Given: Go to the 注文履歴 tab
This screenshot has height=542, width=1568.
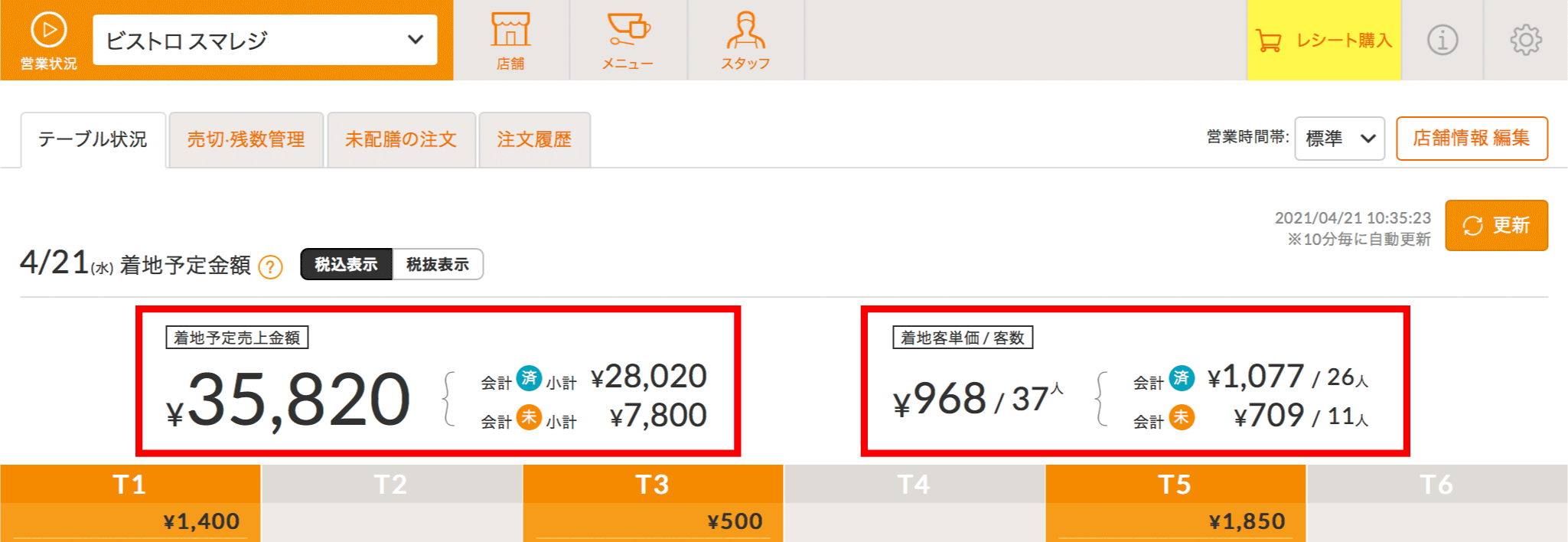Looking at the screenshot, I should 534,139.
